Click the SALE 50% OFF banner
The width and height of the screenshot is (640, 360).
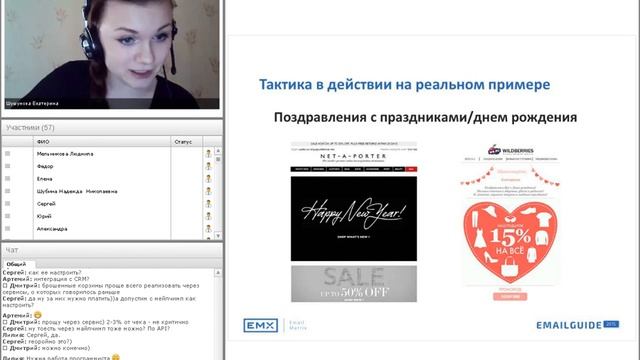pyautogui.click(x=354, y=284)
